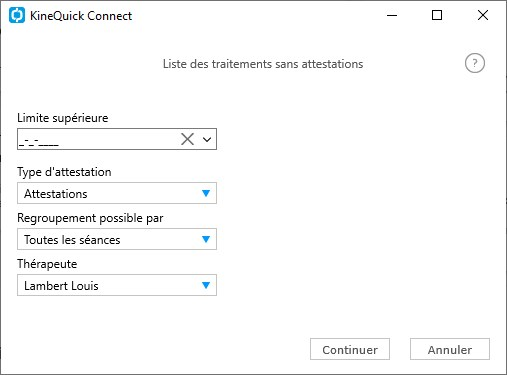
Task: Click the Thérapeute label
Action: [47, 264]
